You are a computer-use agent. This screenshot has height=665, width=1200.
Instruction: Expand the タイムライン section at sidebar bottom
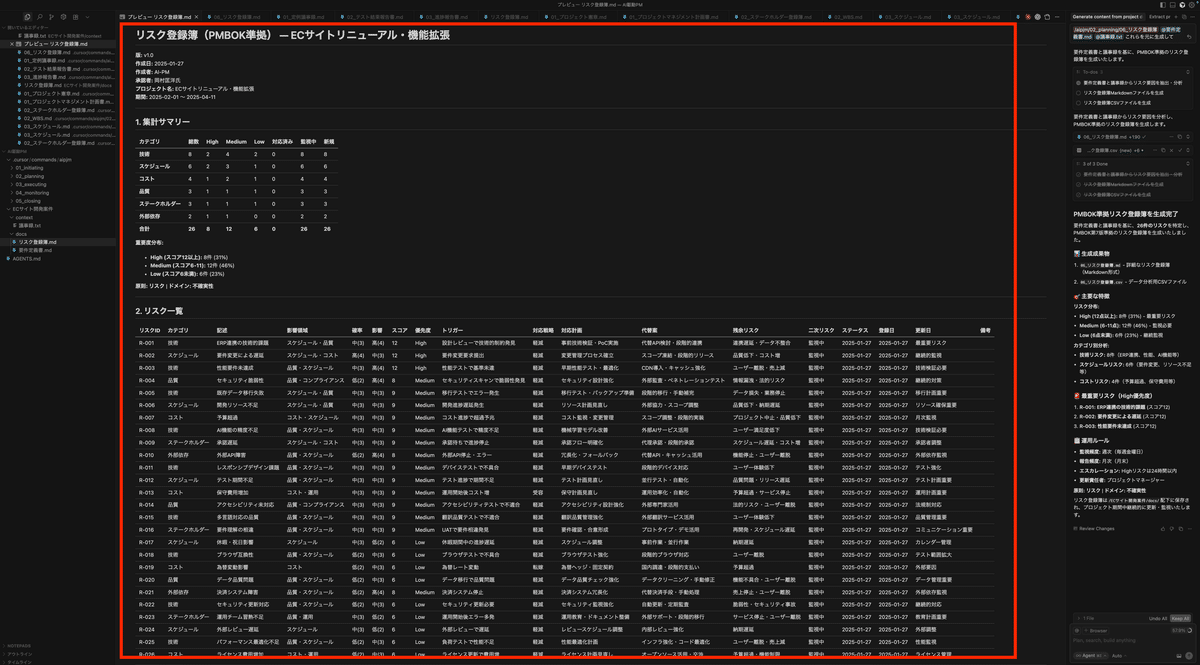click(x=58, y=660)
